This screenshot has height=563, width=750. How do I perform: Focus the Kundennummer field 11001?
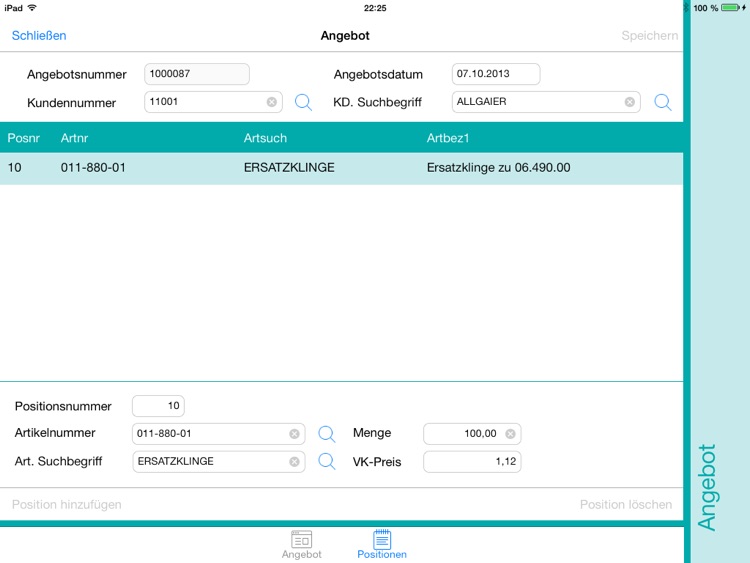[x=213, y=102]
